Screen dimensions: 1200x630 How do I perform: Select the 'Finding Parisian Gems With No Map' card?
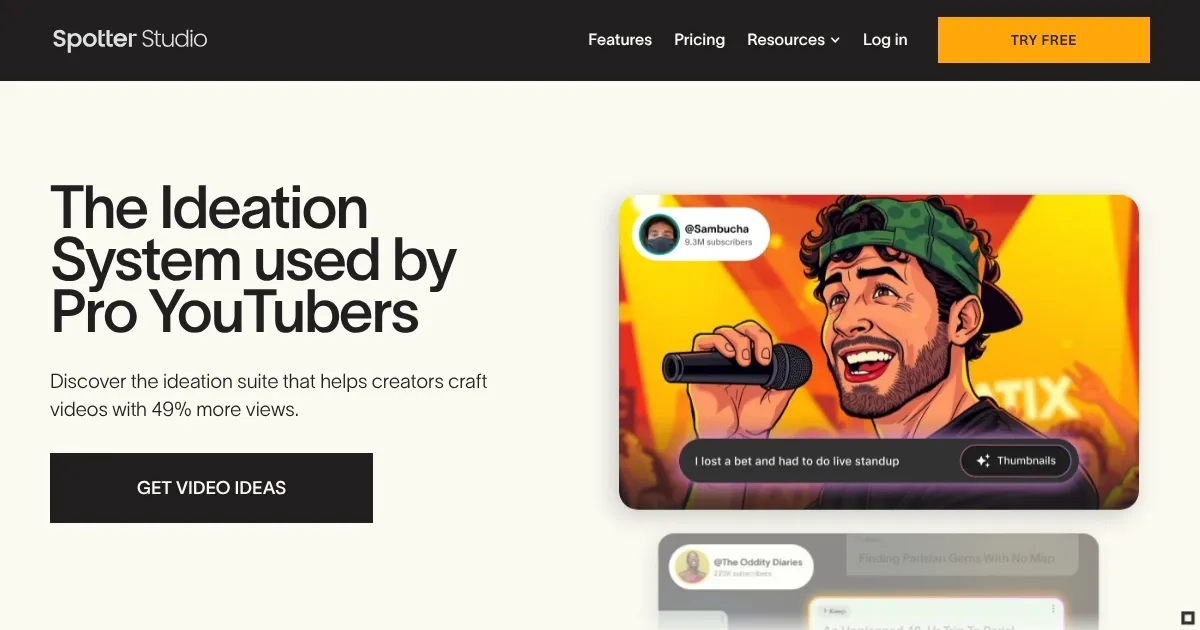tap(957, 556)
